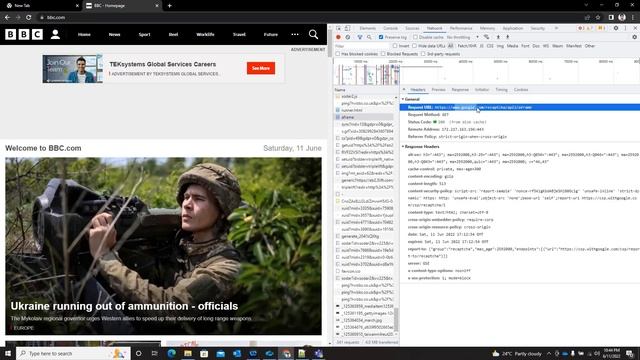Show more DevTools tabs chevron
640x360 pixels.
pyautogui.click(x=556, y=28)
